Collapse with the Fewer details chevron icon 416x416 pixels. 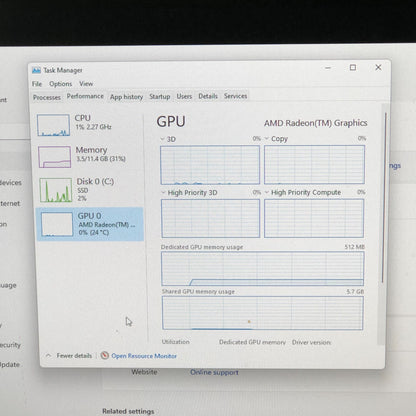pos(49,356)
